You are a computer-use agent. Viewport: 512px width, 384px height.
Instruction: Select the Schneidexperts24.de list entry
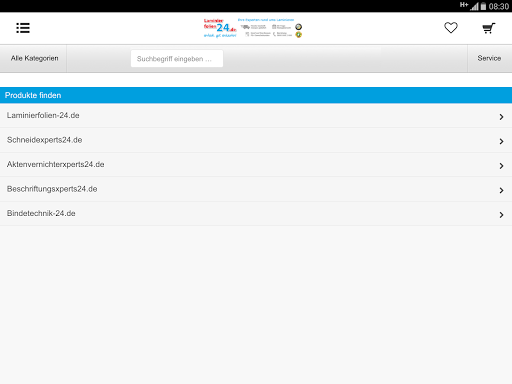(x=256, y=140)
